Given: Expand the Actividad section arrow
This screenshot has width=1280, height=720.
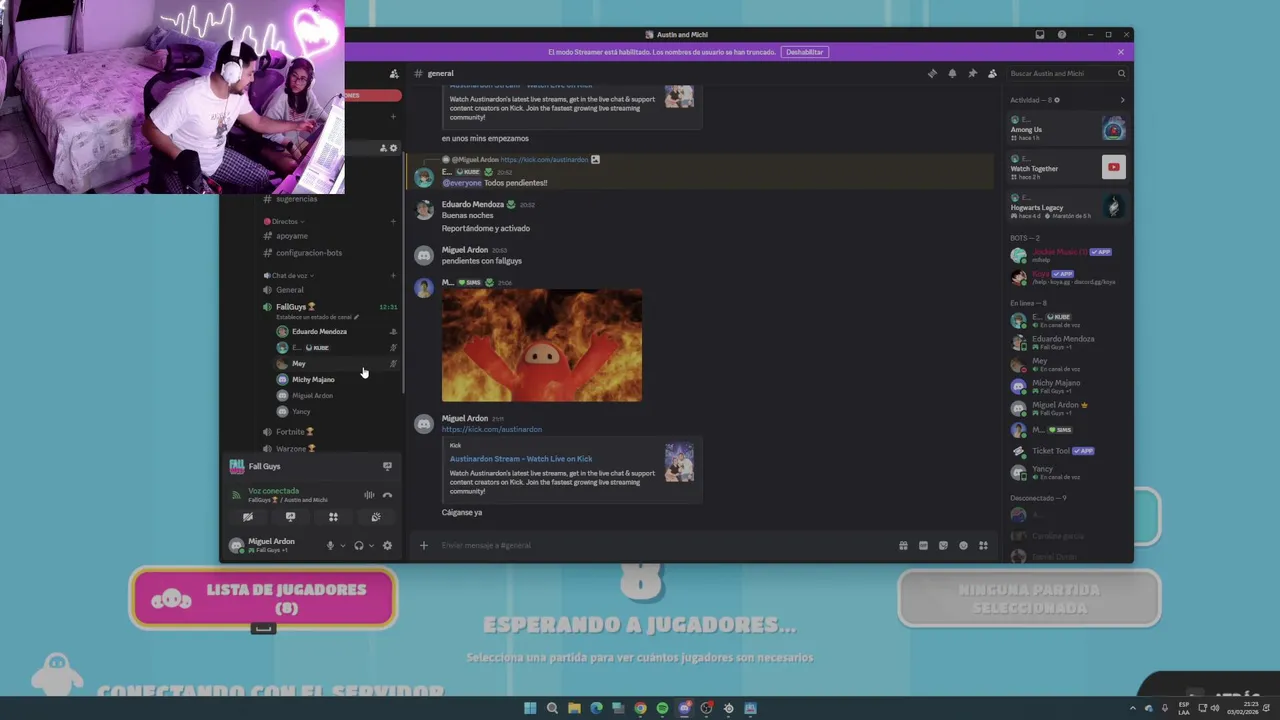Looking at the screenshot, I should click(1122, 100).
